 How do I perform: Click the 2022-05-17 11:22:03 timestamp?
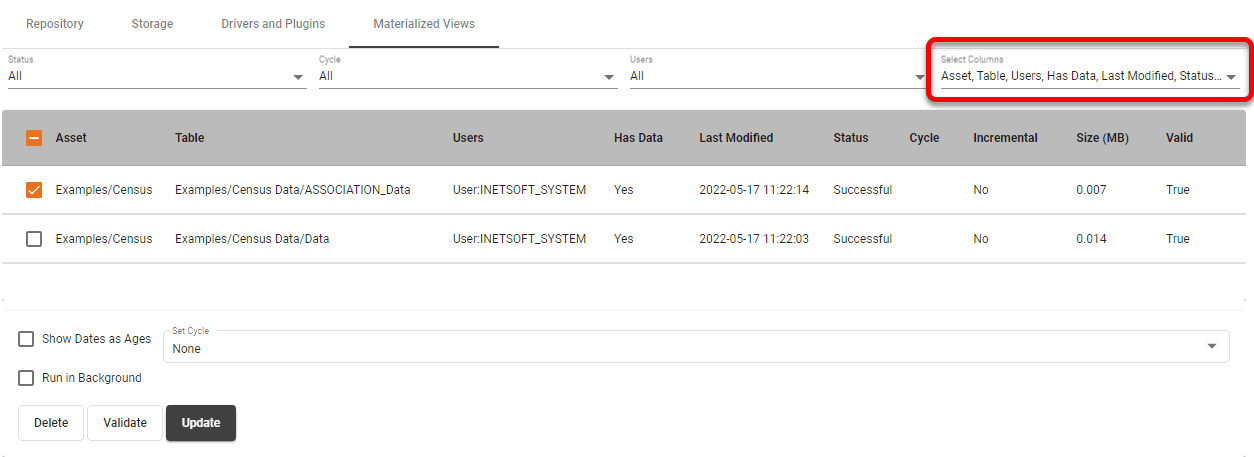tap(754, 239)
